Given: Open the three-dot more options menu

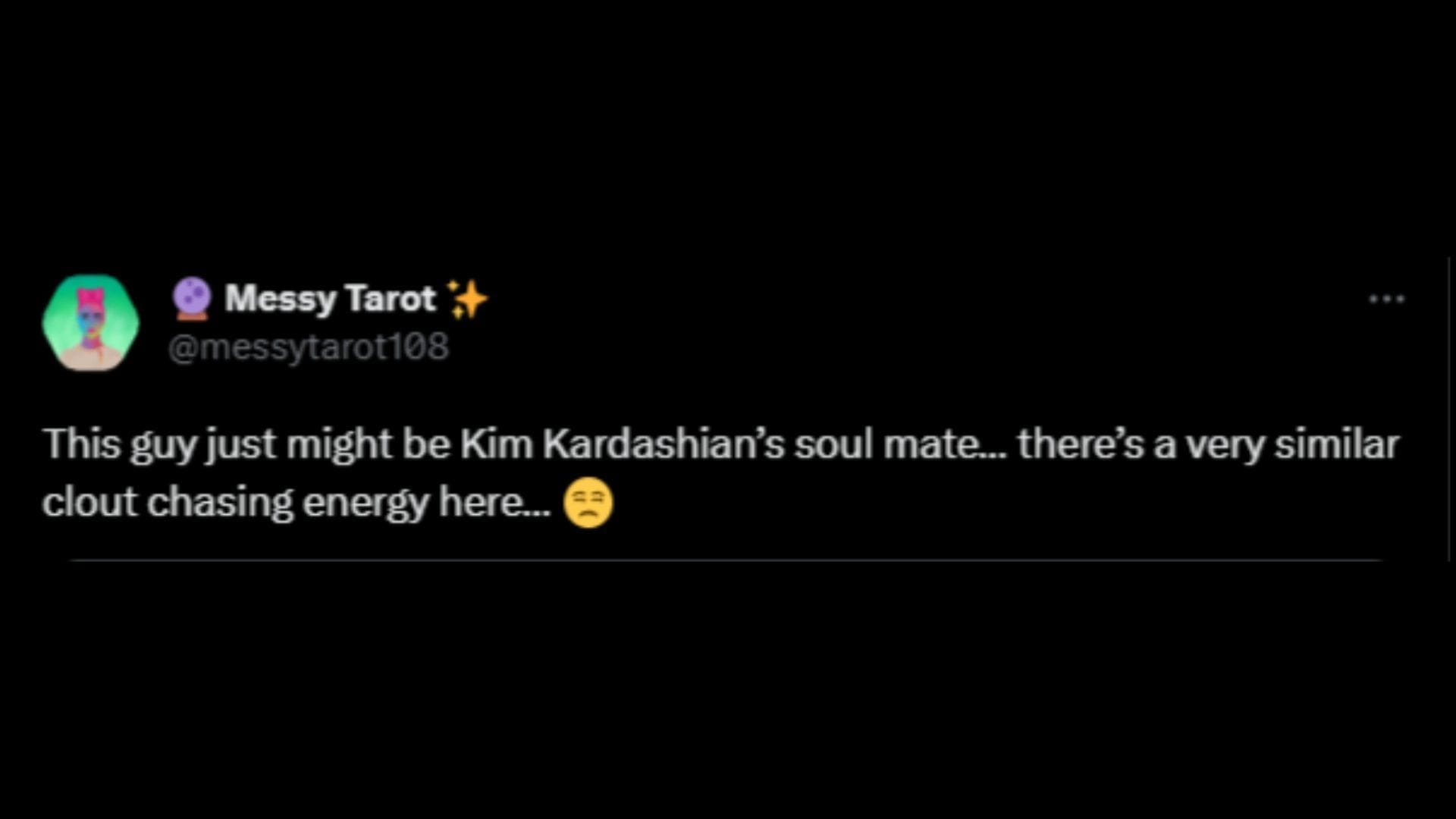Looking at the screenshot, I should click(1386, 299).
